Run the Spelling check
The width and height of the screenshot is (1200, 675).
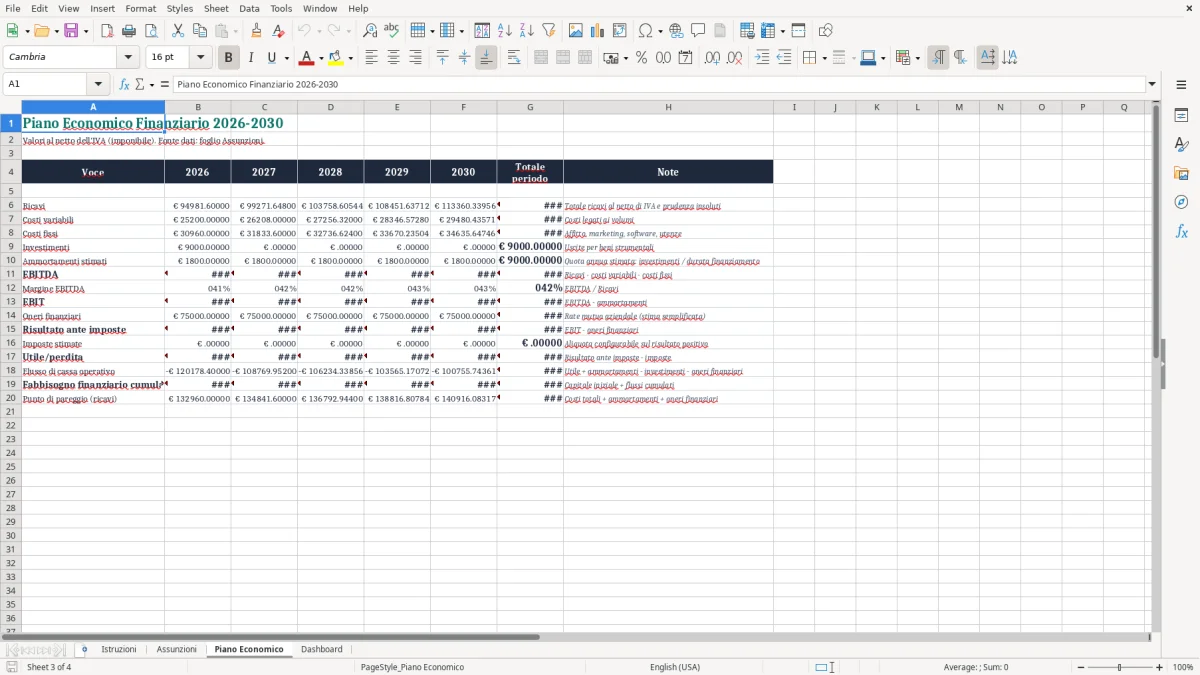point(392,31)
